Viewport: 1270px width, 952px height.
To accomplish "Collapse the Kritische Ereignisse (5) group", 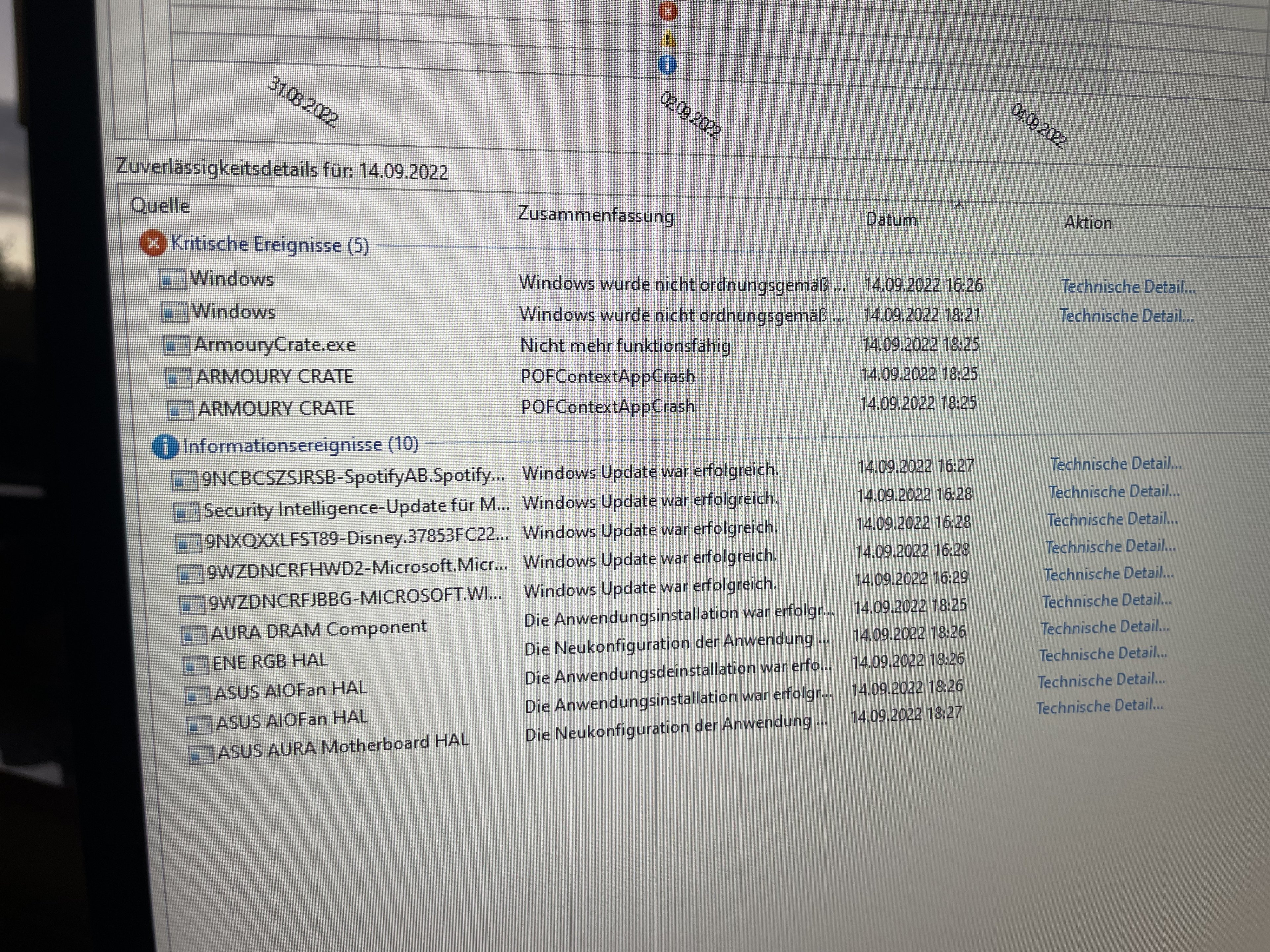I will click(x=270, y=245).
